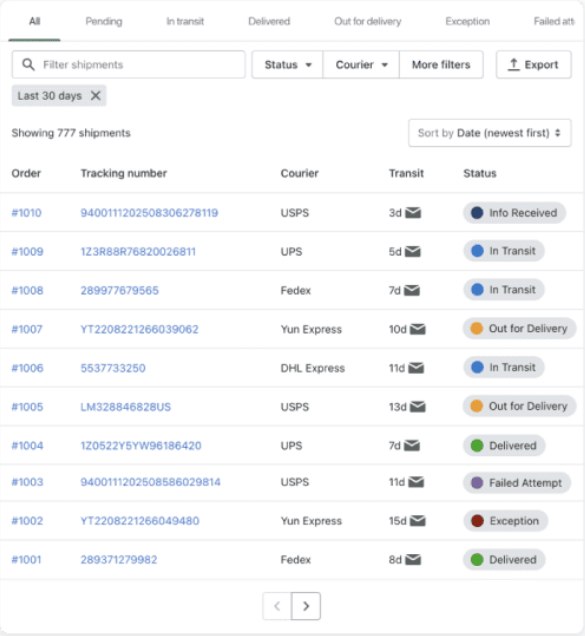Image resolution: width=585 pixels, height=636 pixels.
Task: Open order #1009 link
Action: click(x=27, y=251)
